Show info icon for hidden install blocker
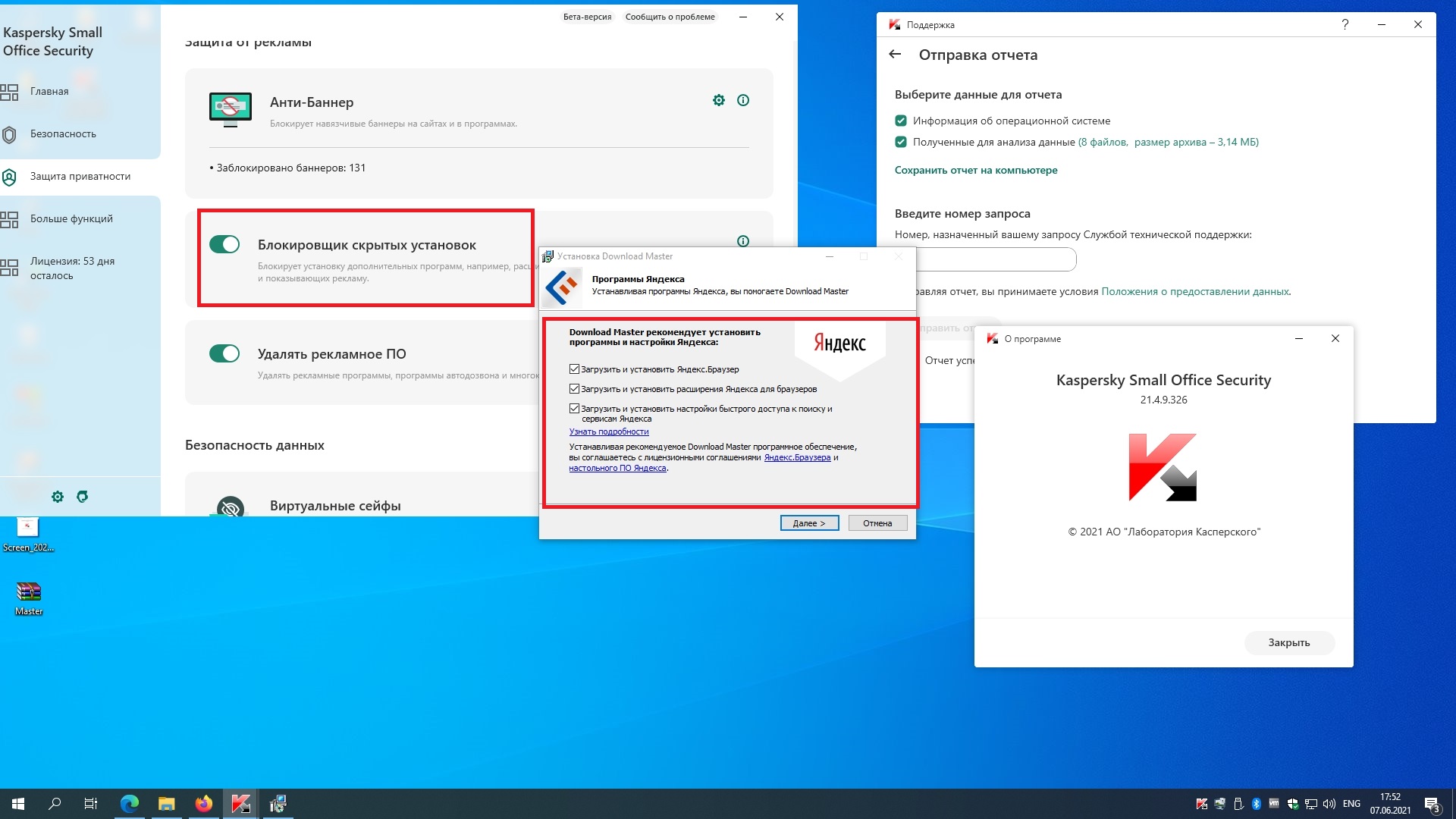 [743, 241]
